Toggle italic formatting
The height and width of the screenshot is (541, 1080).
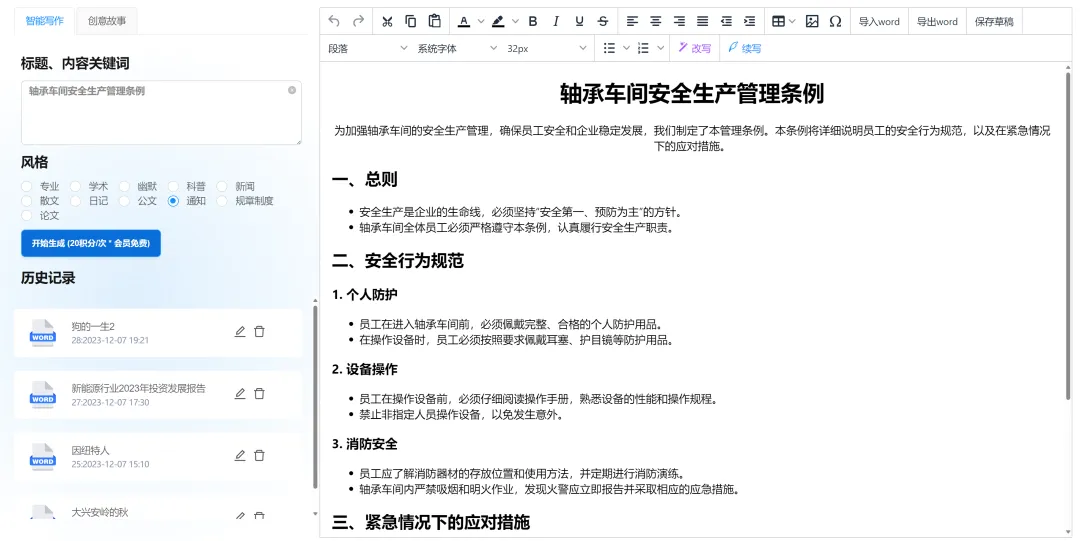click(x=556, y=21)
